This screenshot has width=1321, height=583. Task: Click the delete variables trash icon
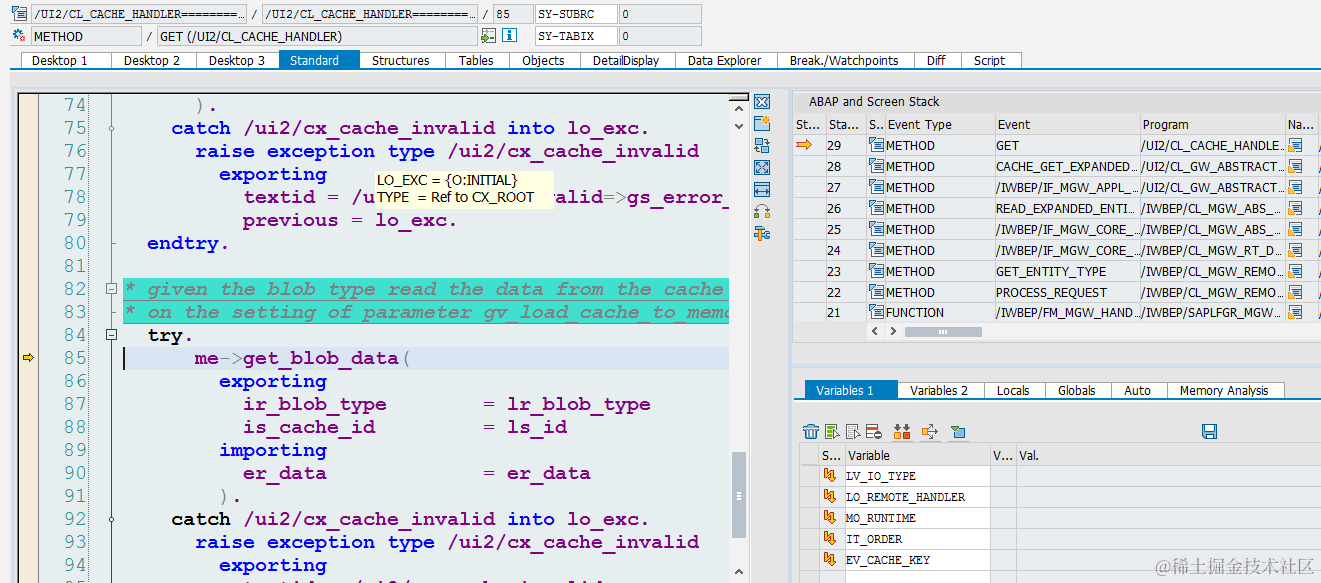pyautogui.click(x=811, y=432)
